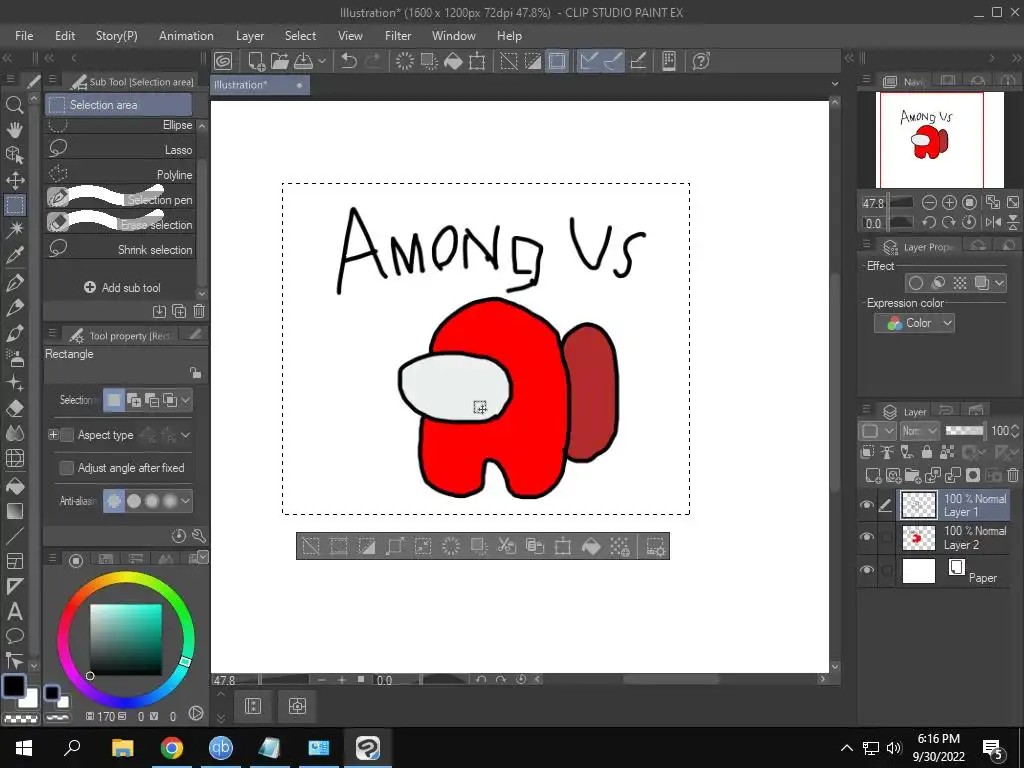
Task: Delete layer with trash icon in Layer panel
Action: pyautogui.click(x=1013, y=475)
